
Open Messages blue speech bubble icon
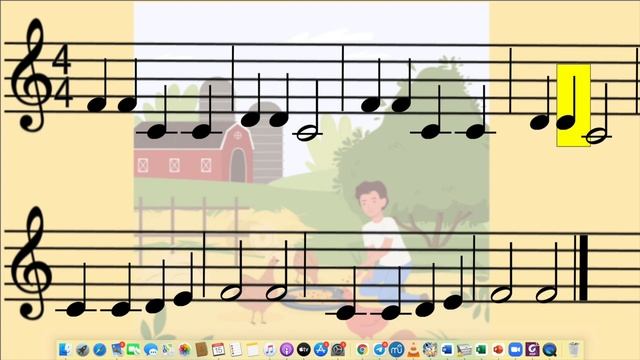click(x=151, y=350)
